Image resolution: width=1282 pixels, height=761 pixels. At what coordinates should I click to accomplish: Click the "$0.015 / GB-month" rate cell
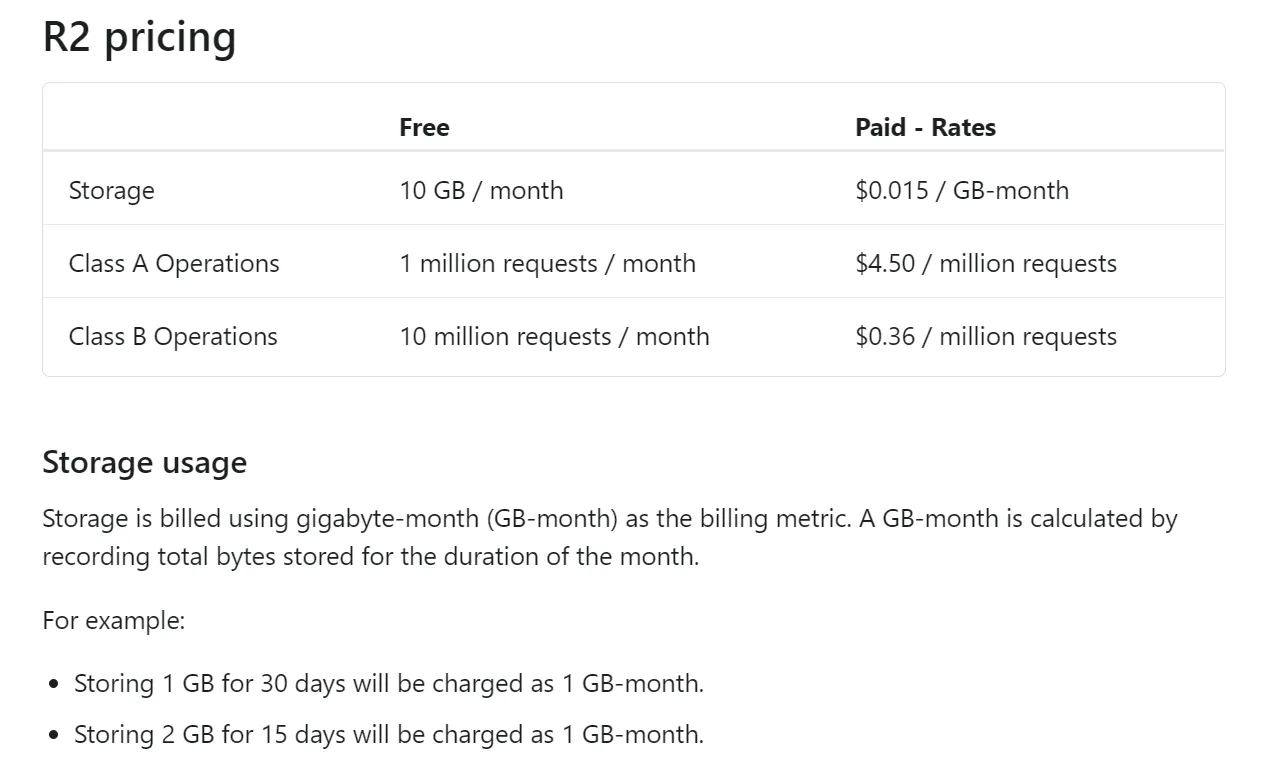pos(961,190)
